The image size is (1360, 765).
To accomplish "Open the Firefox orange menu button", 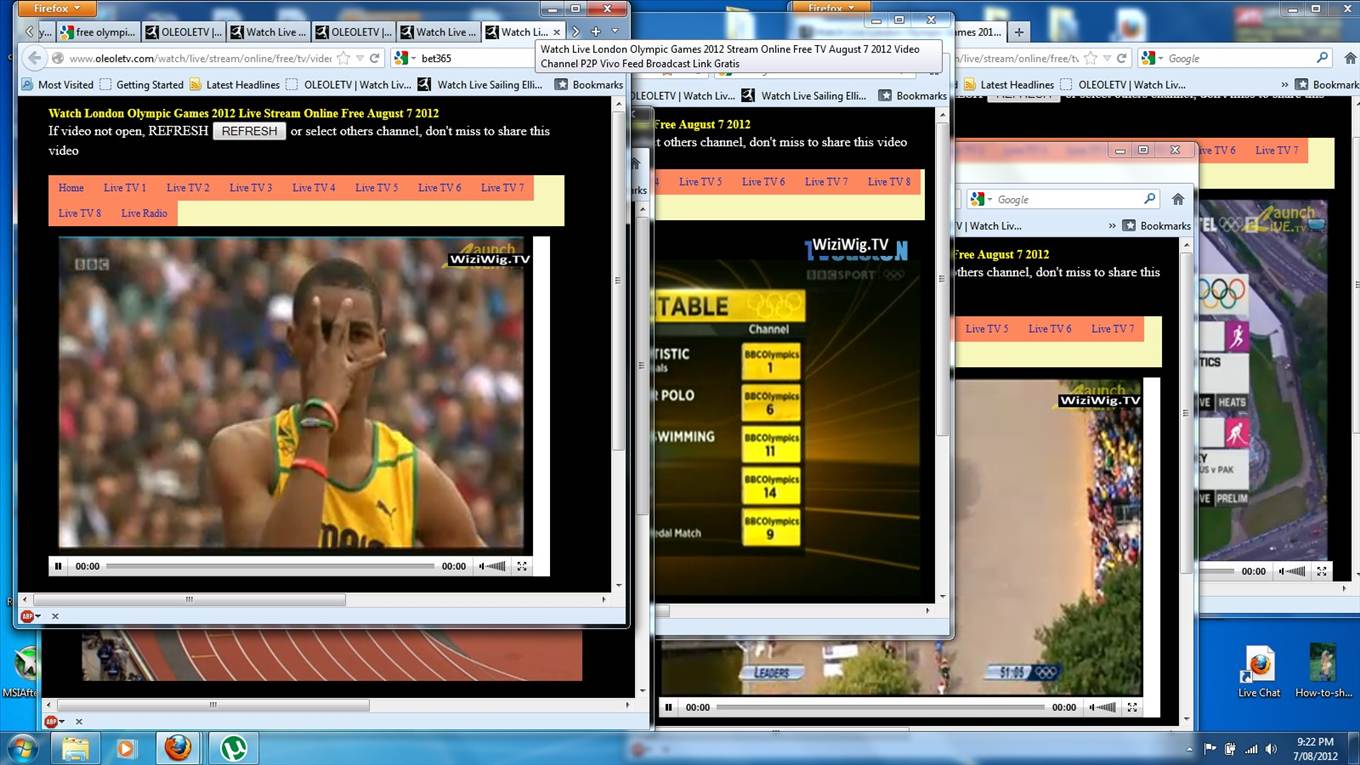I will [57, 8].
